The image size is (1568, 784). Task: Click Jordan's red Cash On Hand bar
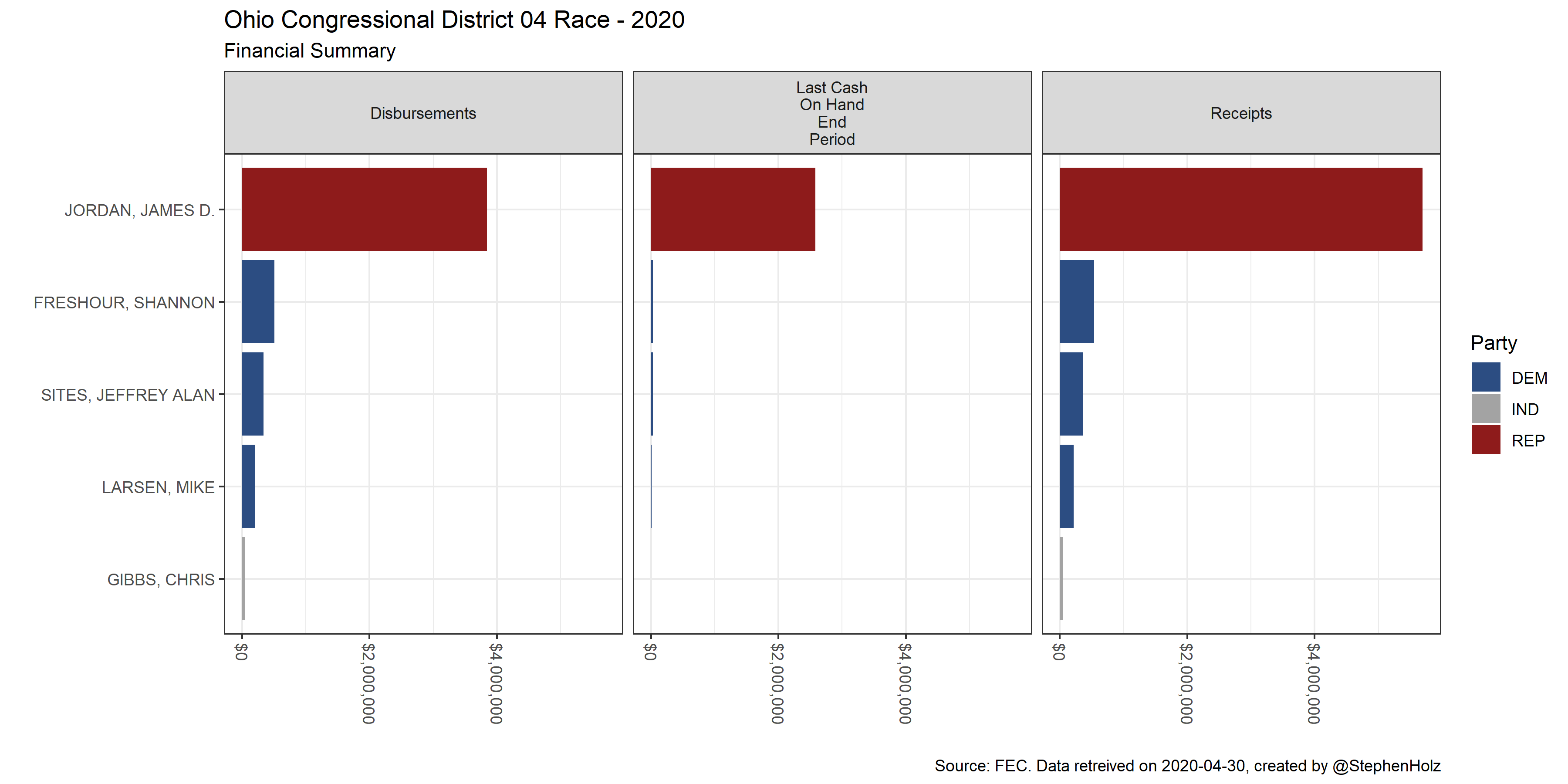pos(733,209)
